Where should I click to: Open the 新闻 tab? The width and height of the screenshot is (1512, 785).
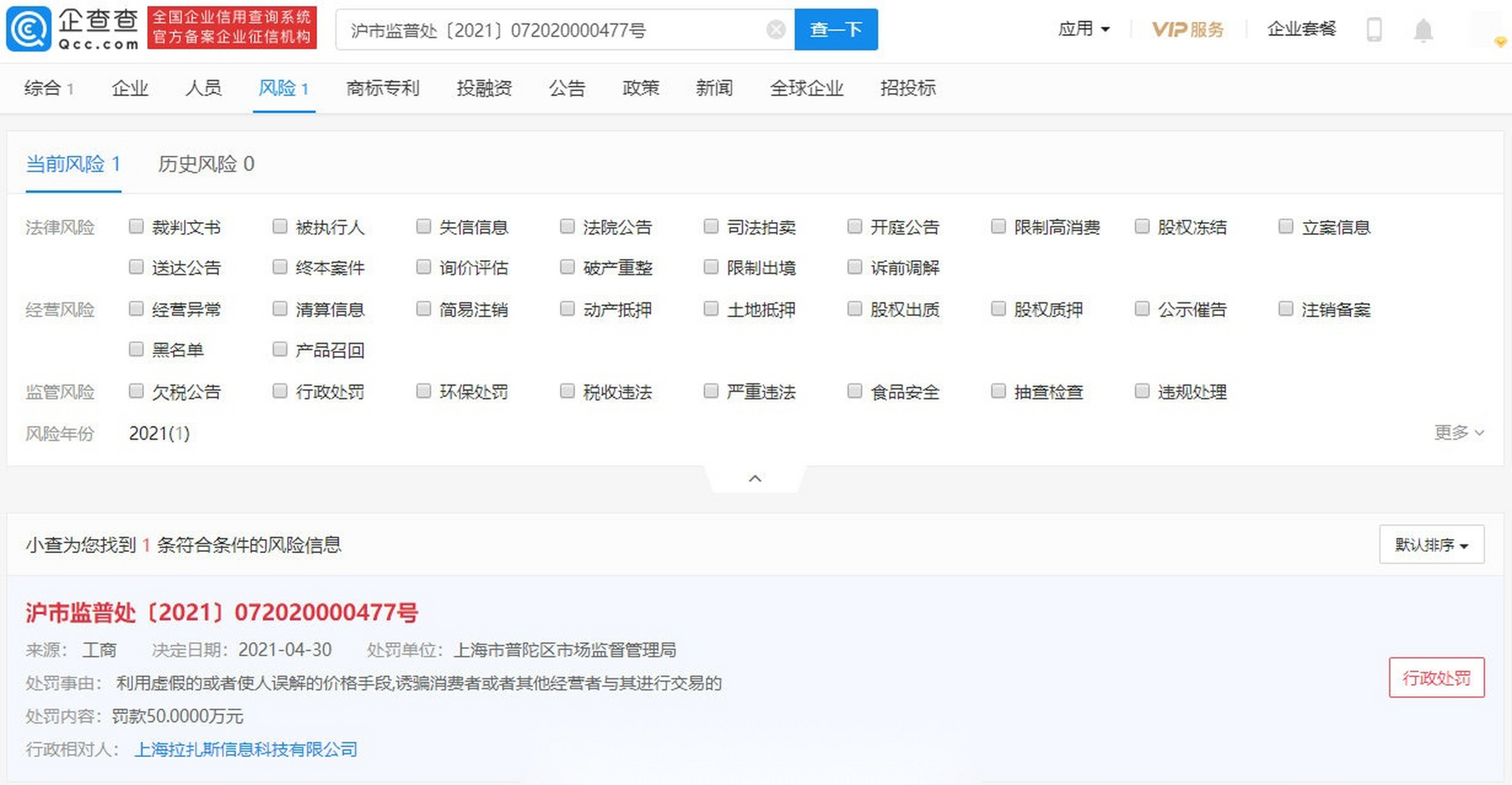coord(714,88)
